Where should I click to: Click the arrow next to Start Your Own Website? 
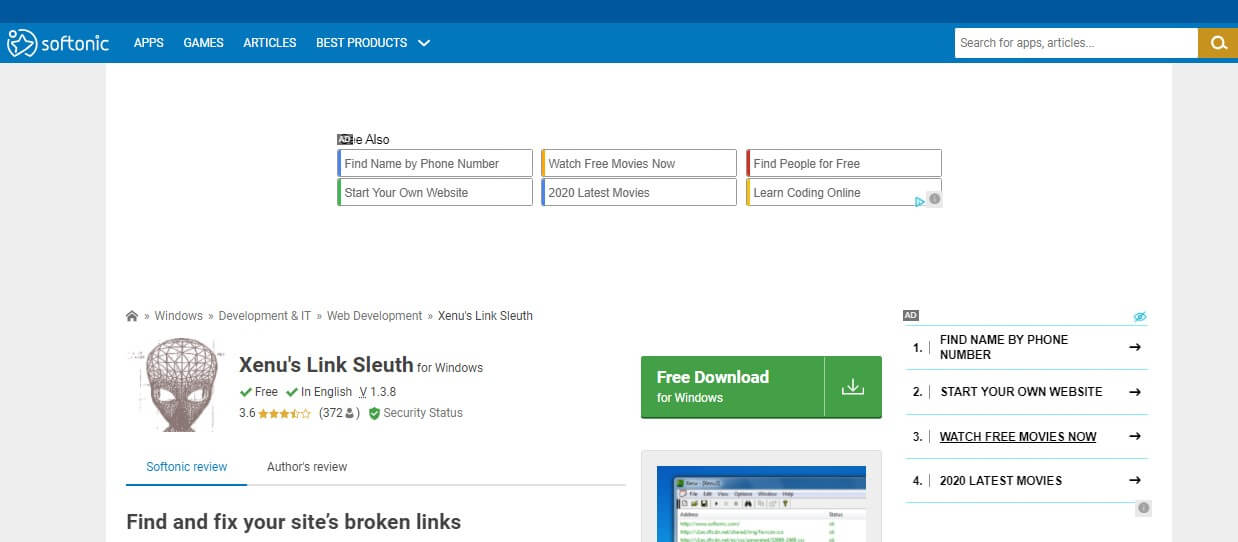[x=1135, y=392]
